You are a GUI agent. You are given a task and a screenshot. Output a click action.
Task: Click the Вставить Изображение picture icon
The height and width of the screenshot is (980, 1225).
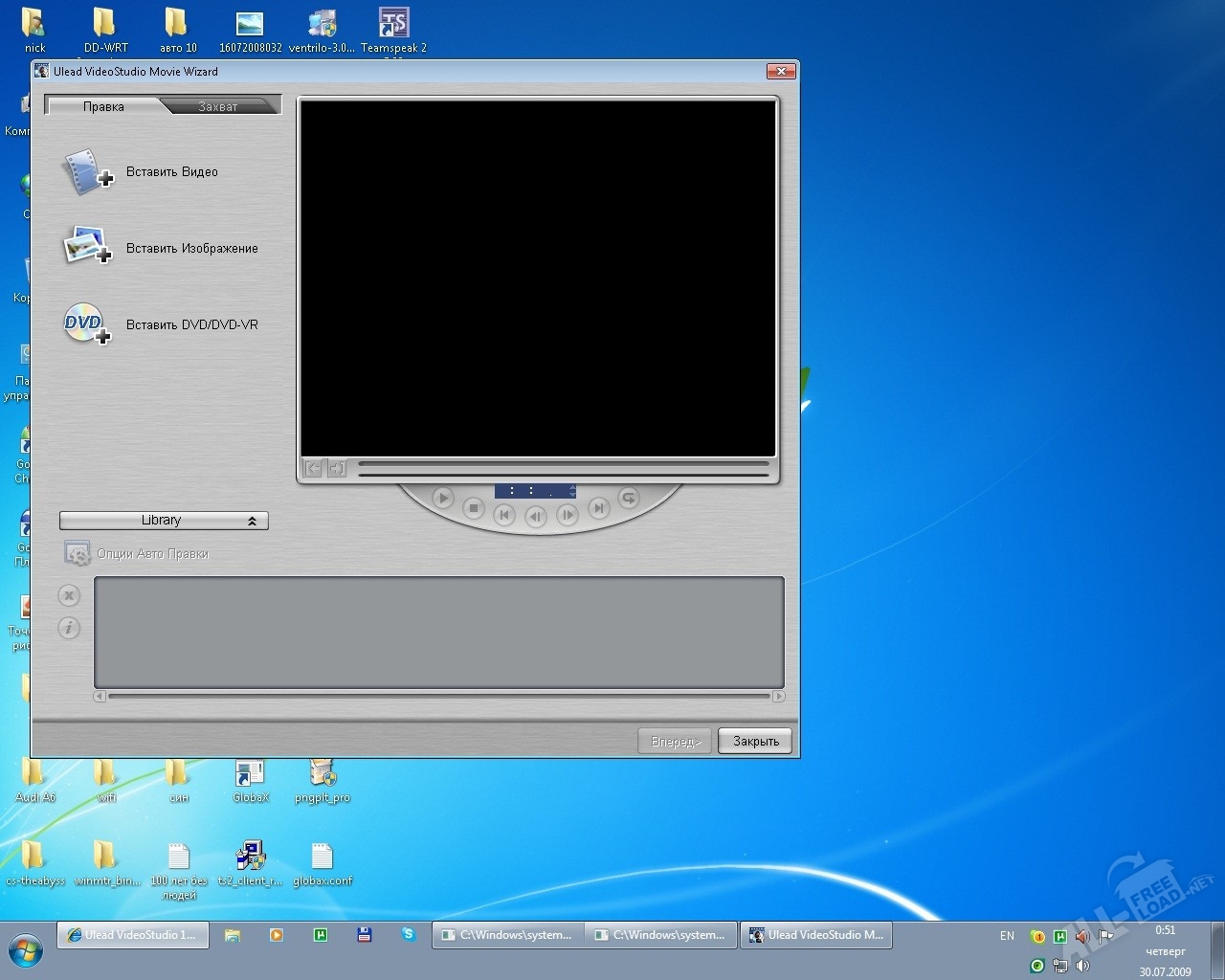[87, 246]
